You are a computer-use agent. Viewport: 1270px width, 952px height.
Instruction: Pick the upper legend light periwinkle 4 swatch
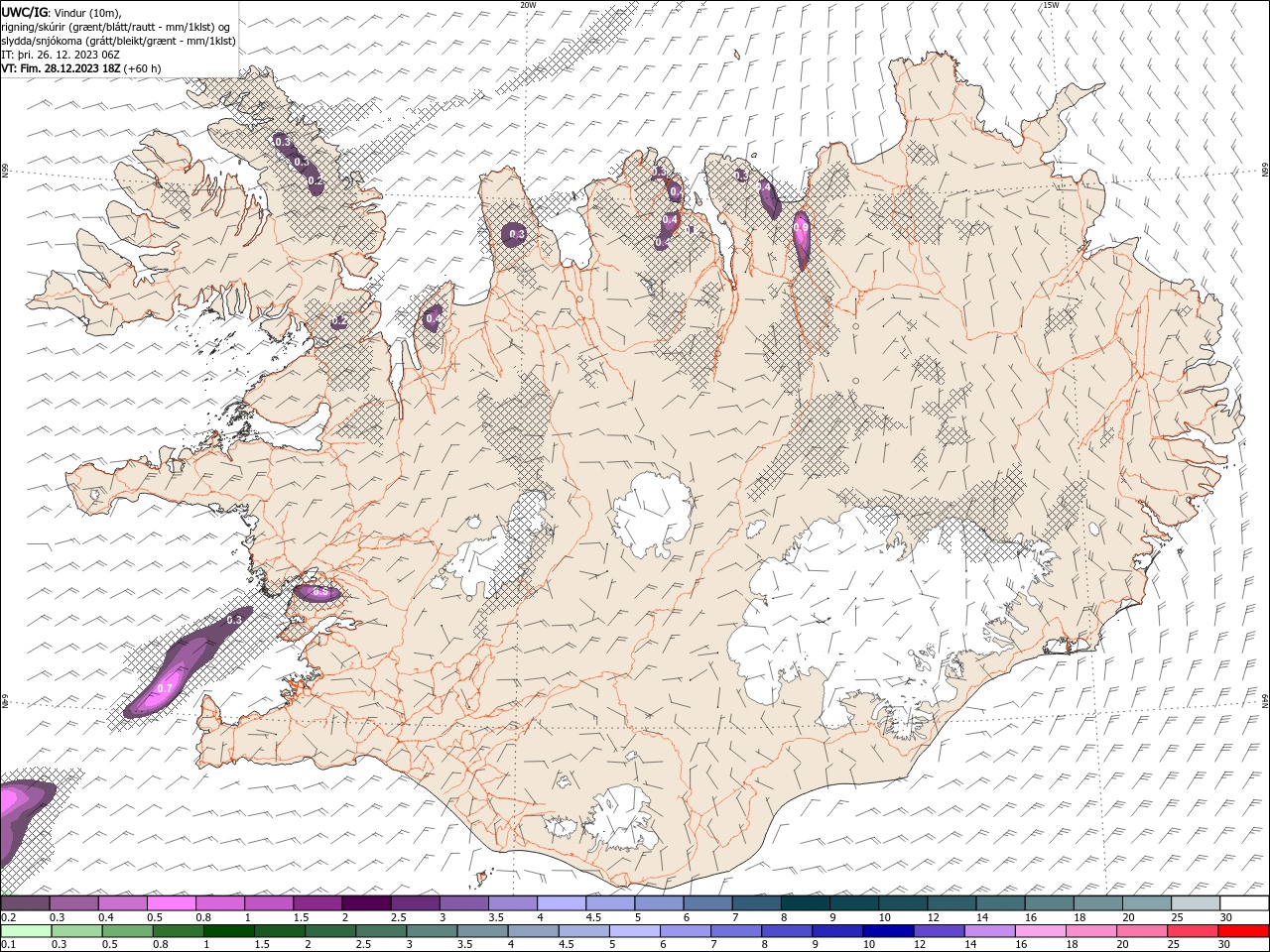click(x=561, y=903)
